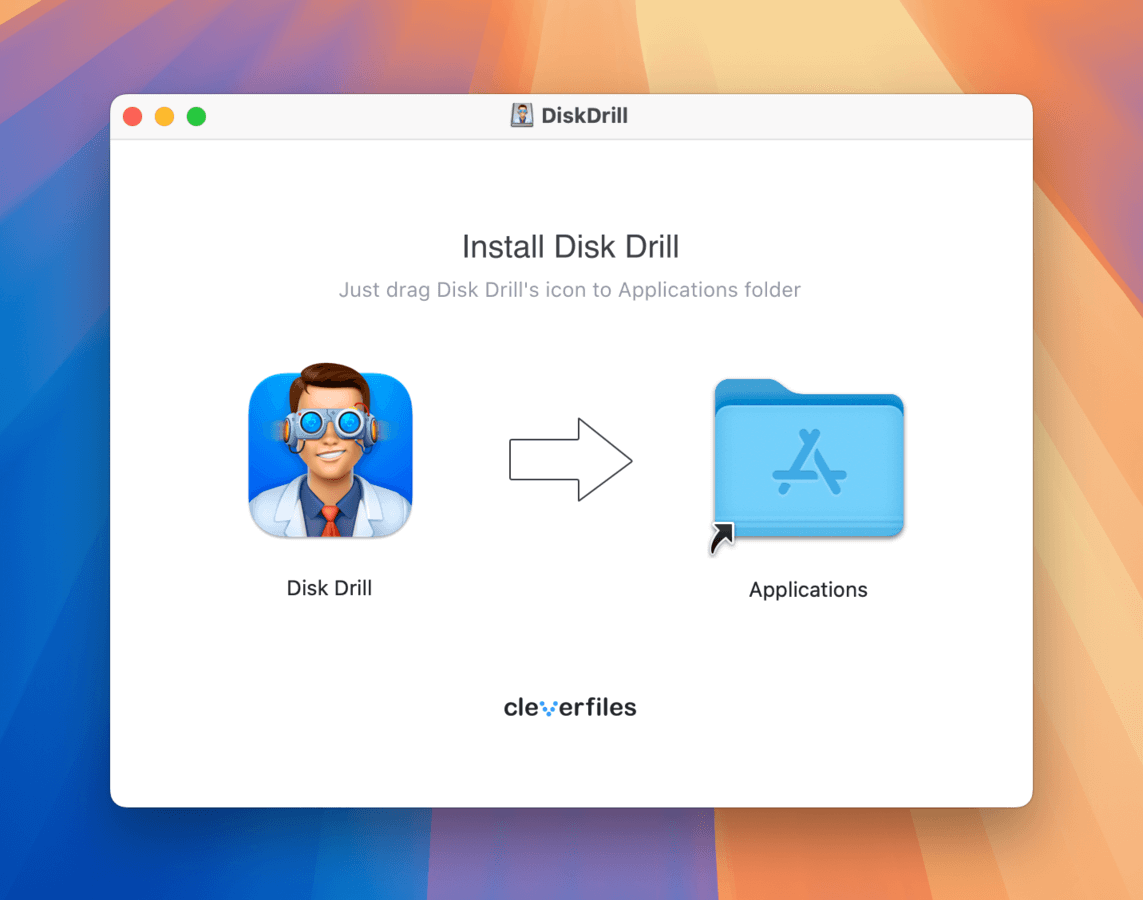The image size is (1143, 900).
Task: Select the Disk Drill app icon
Action: [330, 450]
